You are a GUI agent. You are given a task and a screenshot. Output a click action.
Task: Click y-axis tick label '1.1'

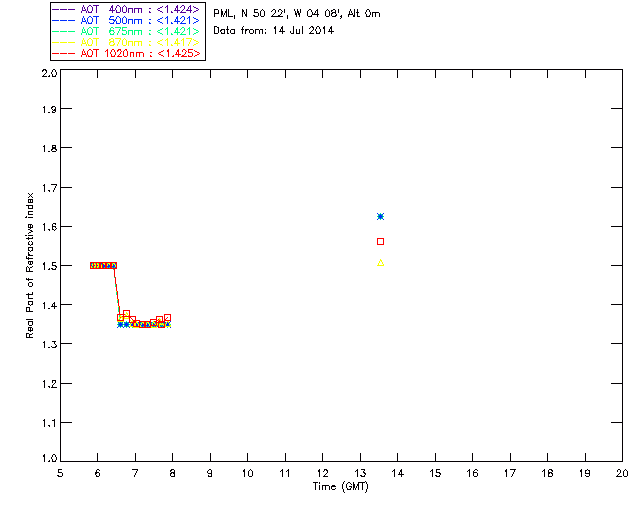coord(49,423)
